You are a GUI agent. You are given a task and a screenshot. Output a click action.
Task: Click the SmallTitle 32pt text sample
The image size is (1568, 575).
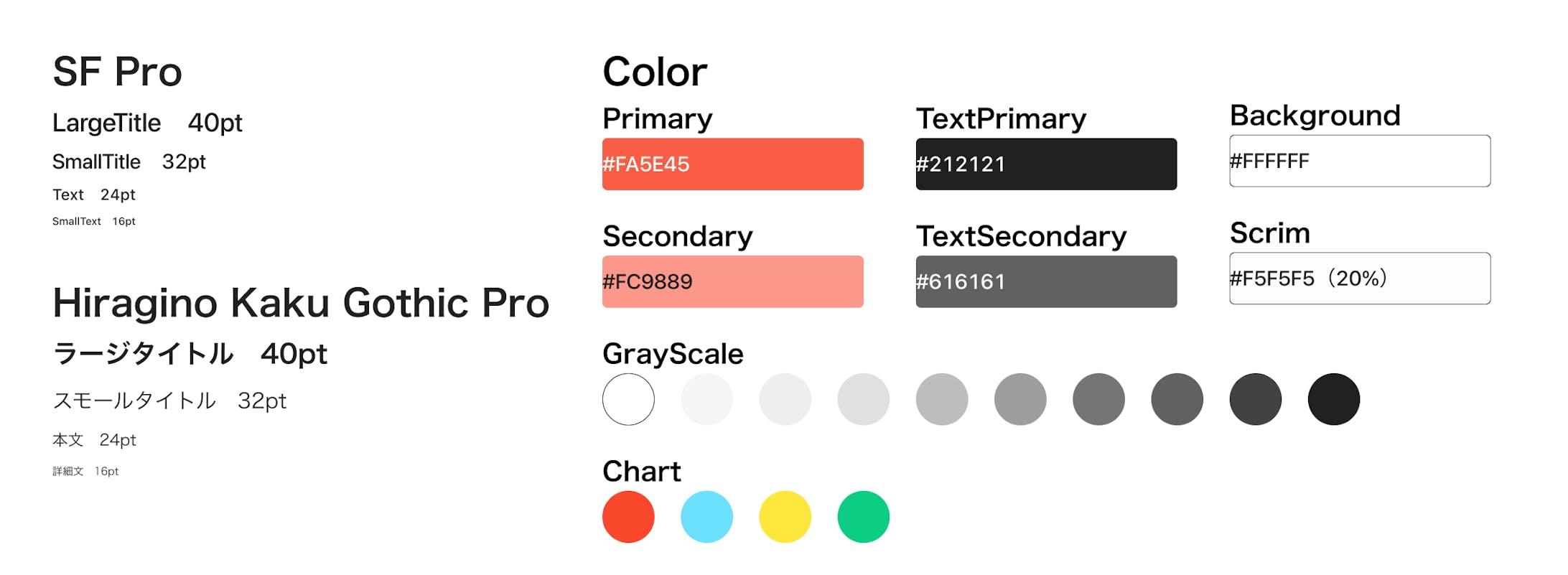[129, 162]
